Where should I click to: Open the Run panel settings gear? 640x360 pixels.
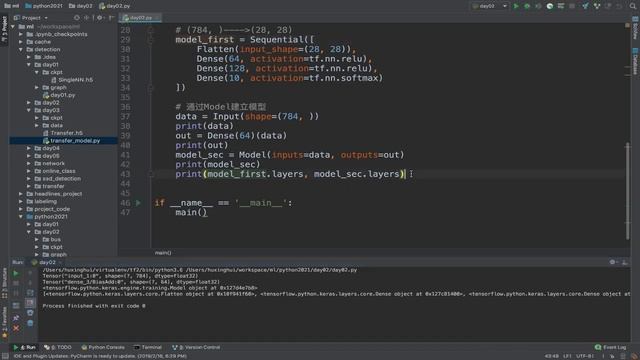(613, 262)
